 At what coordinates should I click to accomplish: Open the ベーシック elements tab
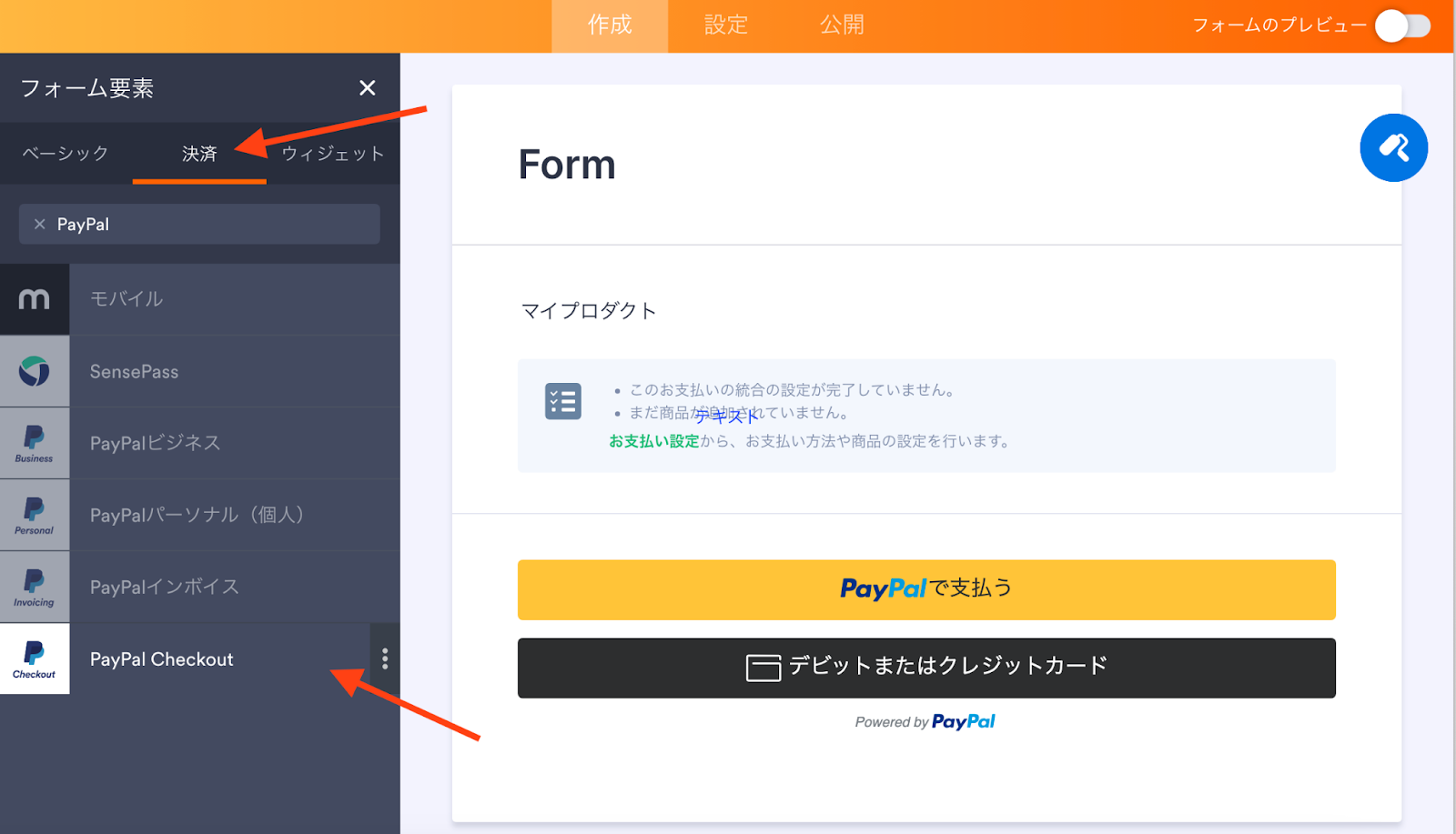point(66,154)
